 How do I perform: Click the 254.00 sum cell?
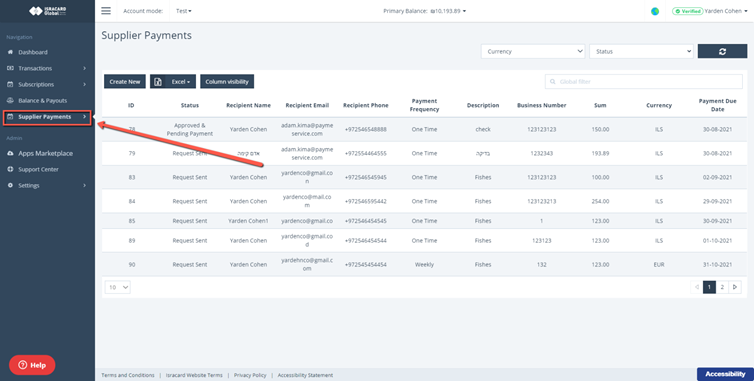coord(600,202)
